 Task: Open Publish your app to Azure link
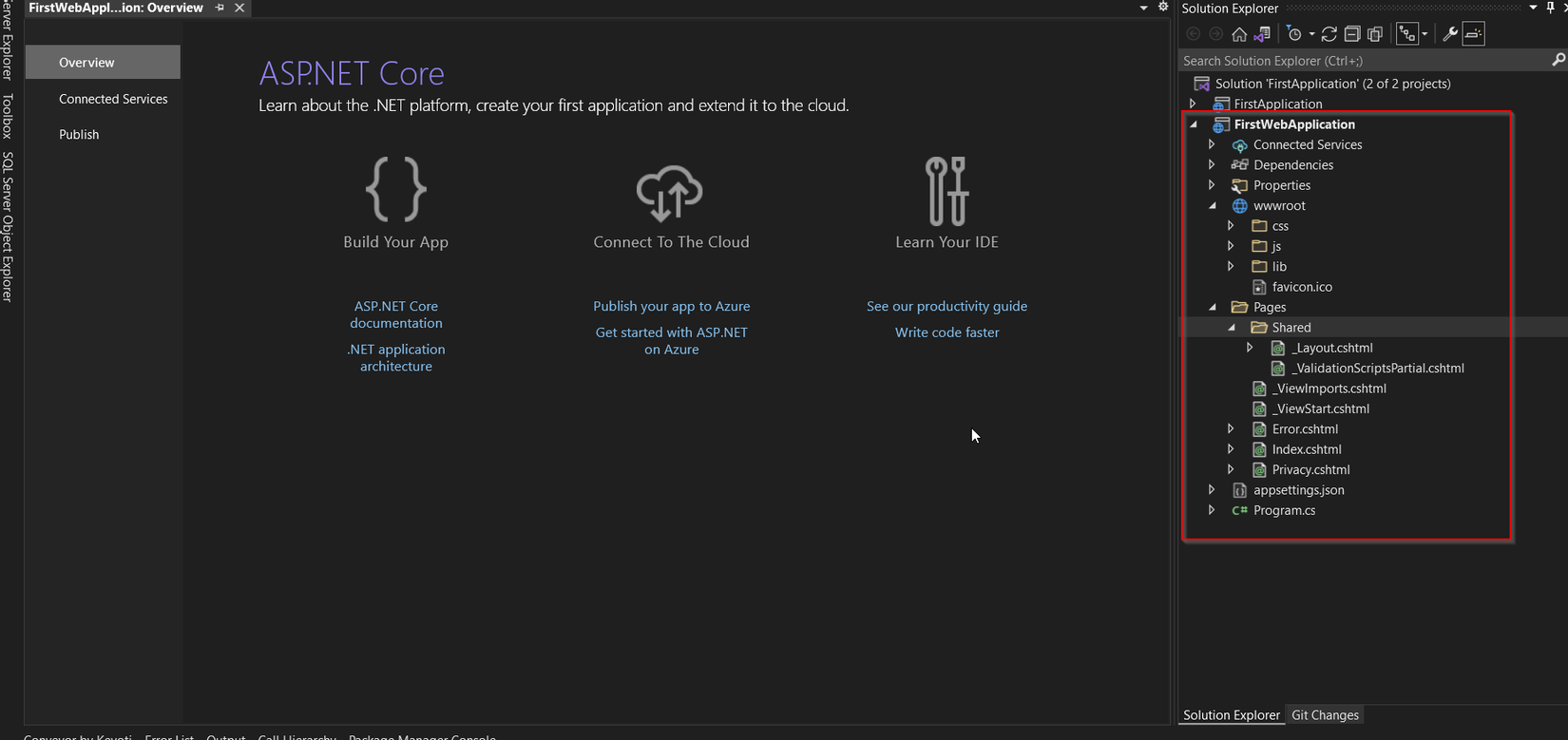pos(672,306)
